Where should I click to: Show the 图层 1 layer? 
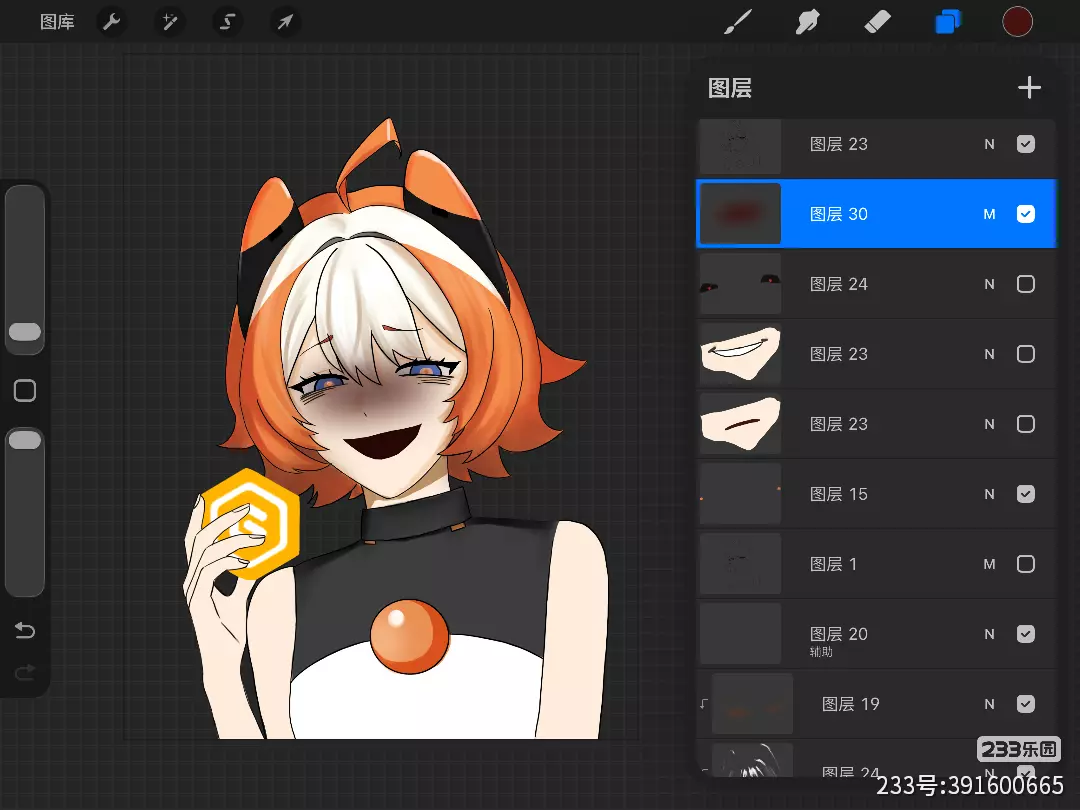pos(1026,564)
